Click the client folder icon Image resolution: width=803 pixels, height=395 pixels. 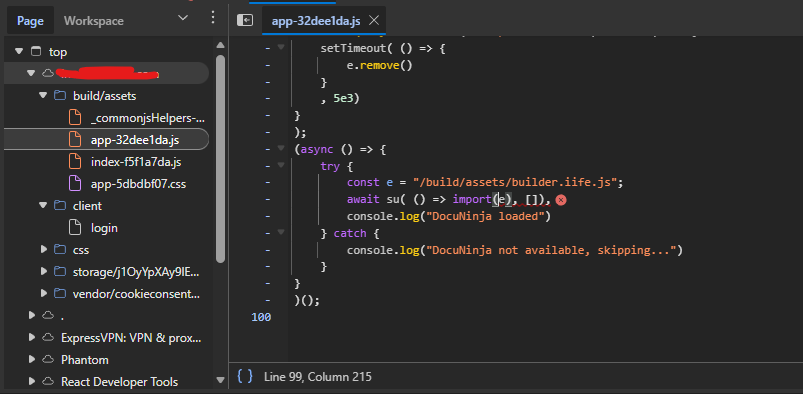tap(60, 205)
